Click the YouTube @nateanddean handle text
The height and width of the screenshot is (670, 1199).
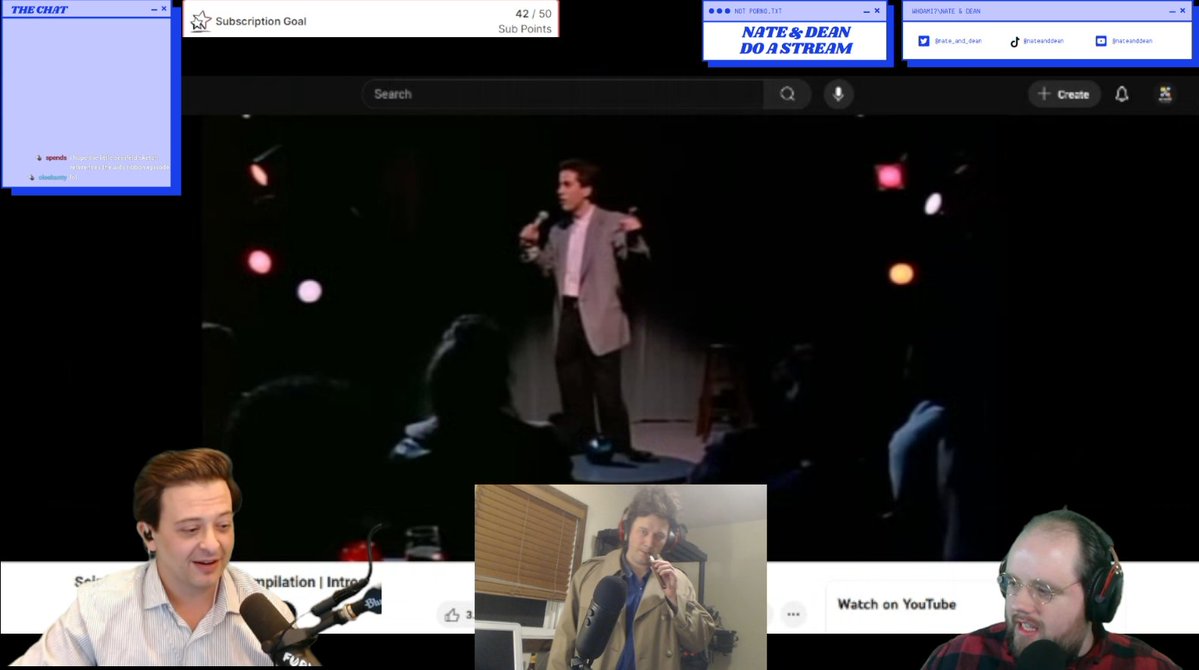pyautogui.click(x=1132, y=41)
